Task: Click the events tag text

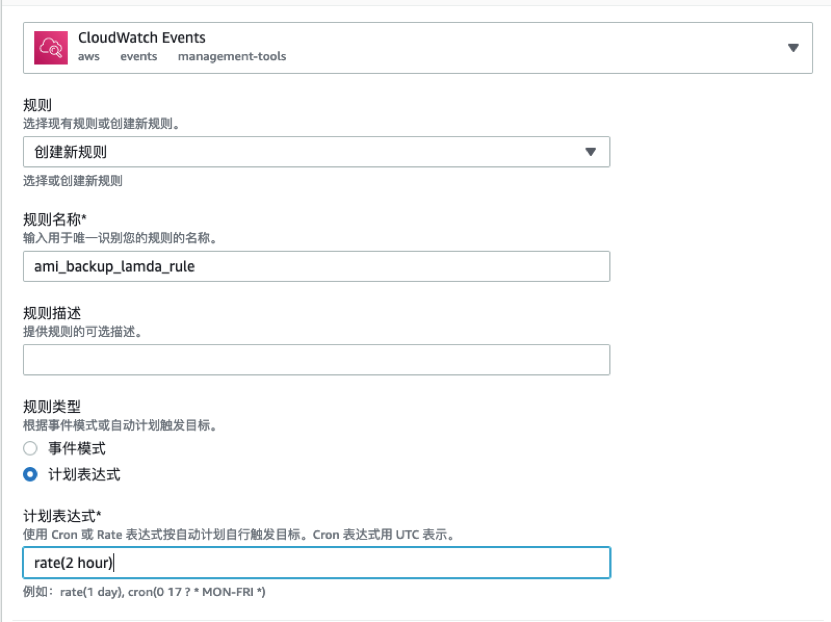Action: [138, 56]
